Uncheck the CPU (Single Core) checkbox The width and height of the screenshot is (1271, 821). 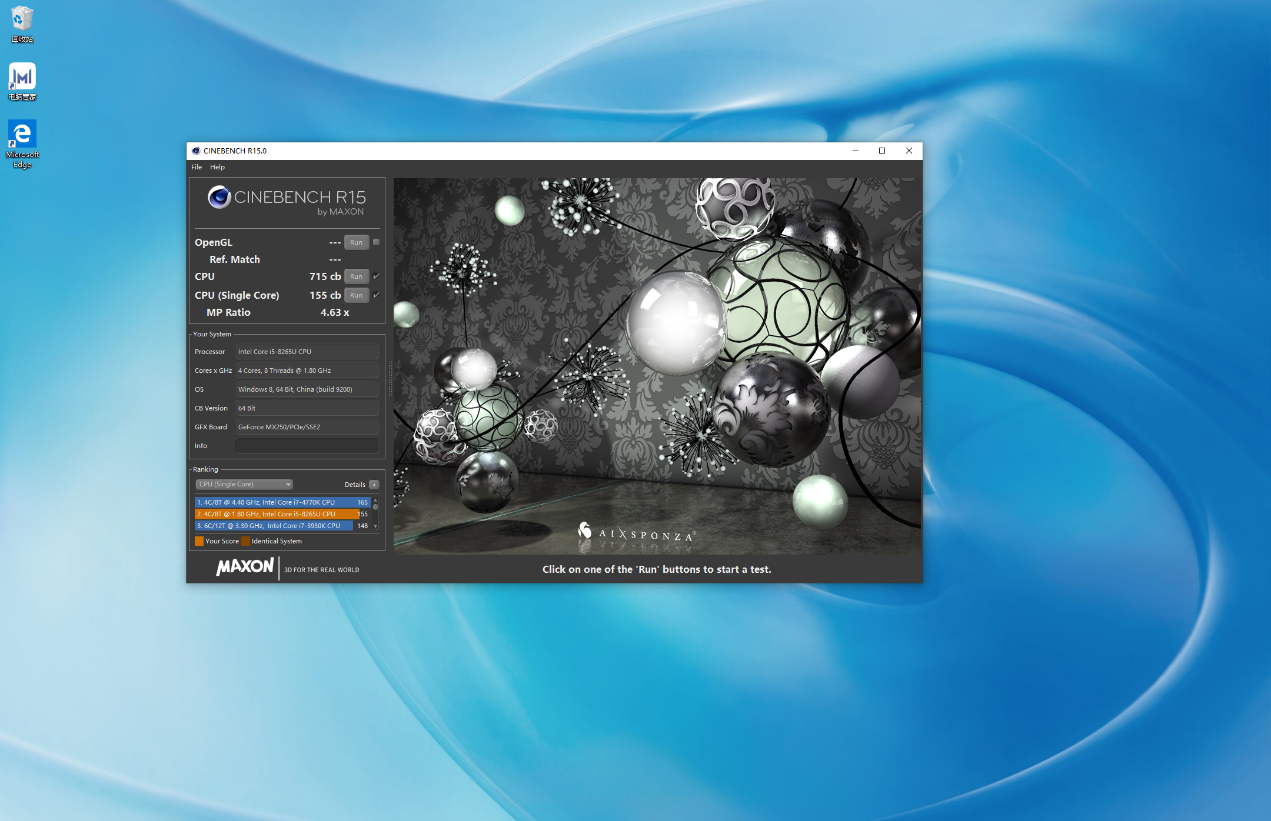coord(376,295)
